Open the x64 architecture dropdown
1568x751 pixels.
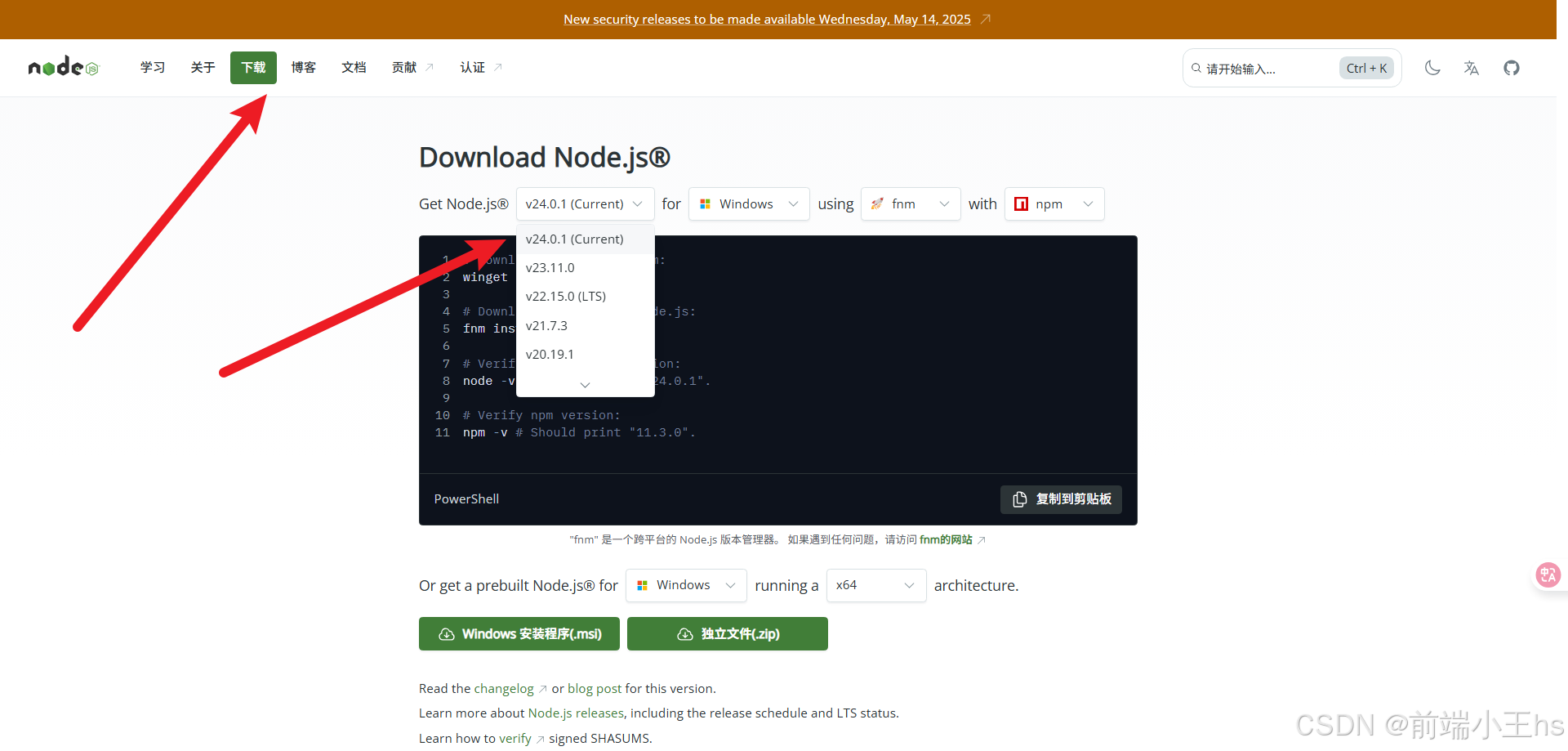point(876,586)
